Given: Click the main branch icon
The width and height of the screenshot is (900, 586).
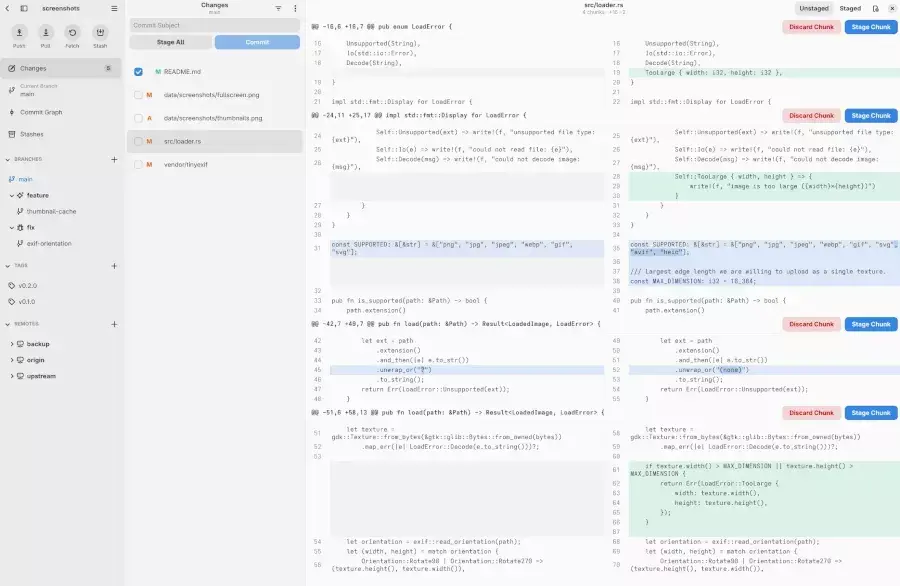Looking at the screenshot, I should tap(11, 179).
